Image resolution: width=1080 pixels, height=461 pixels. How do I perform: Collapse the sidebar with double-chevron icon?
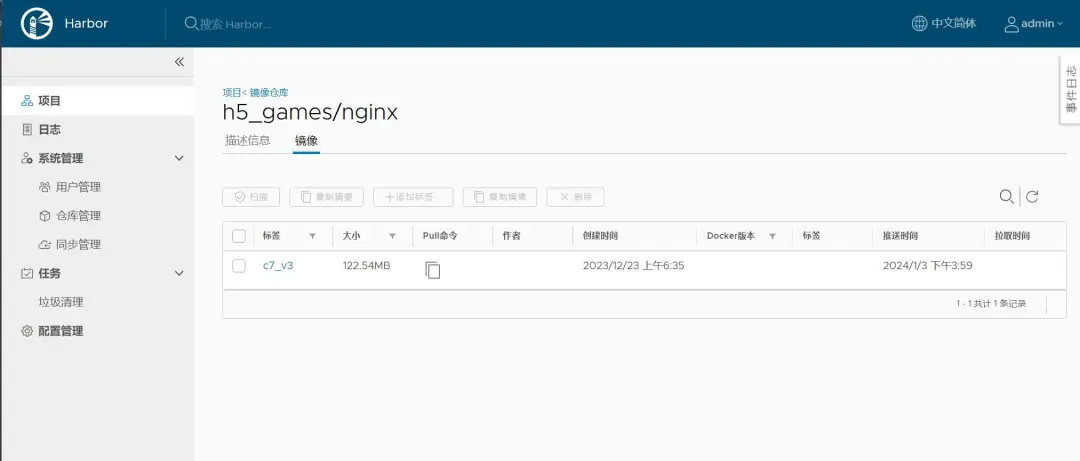(x=179, y=62)
